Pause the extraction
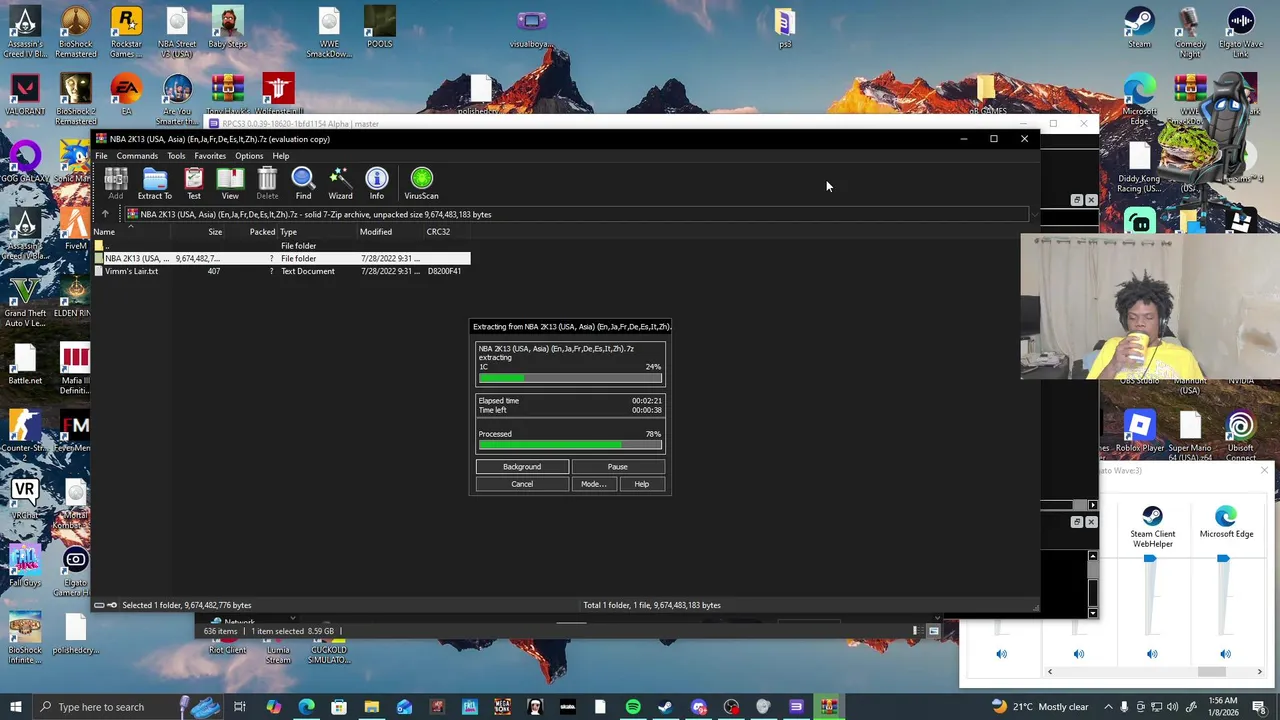 pos(618,467)
